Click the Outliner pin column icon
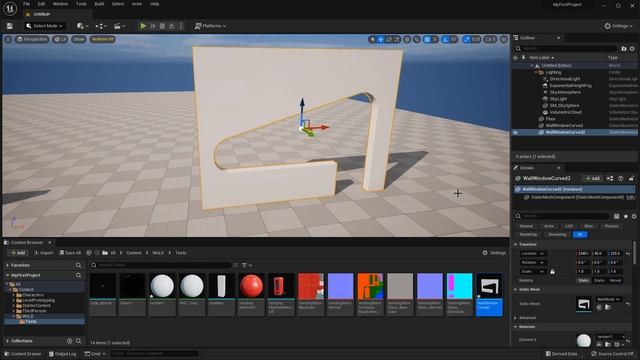640x360 pixels. coord(523,58)
